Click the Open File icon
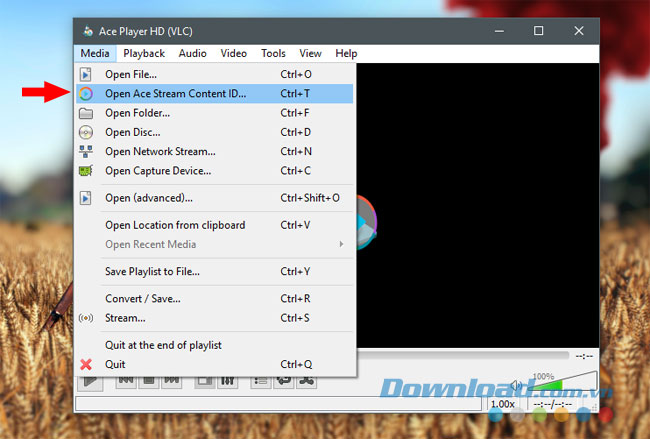650x439 pixels. [86, 74]
